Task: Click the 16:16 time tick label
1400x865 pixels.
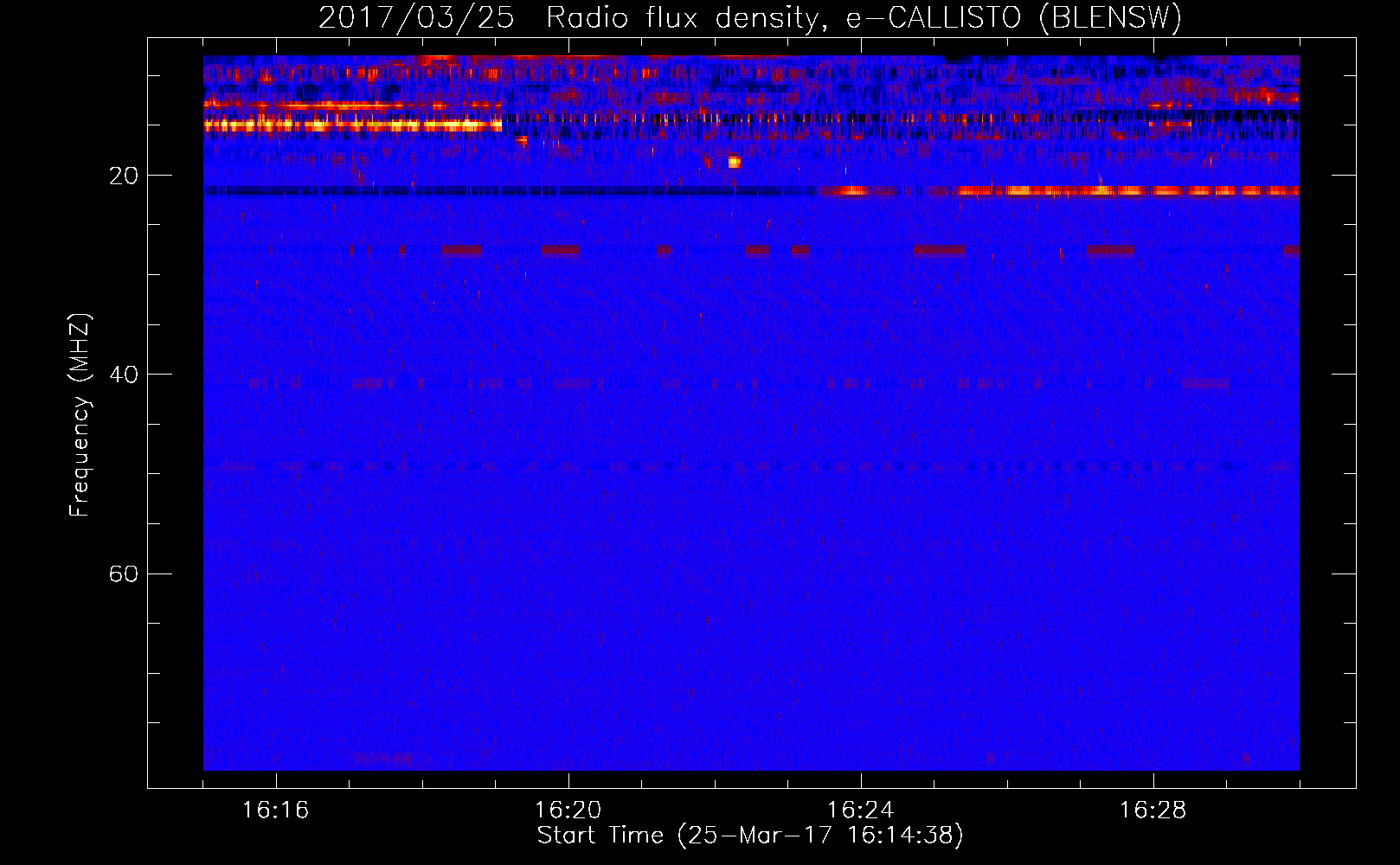Action: [x=275, y=811]
